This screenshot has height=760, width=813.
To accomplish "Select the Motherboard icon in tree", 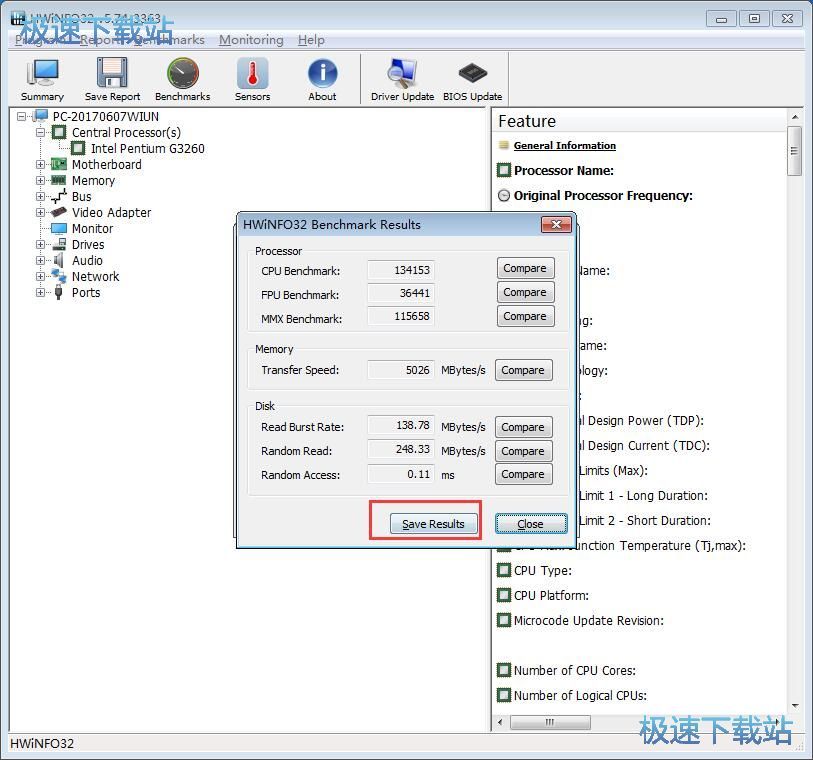I will 59,164.
